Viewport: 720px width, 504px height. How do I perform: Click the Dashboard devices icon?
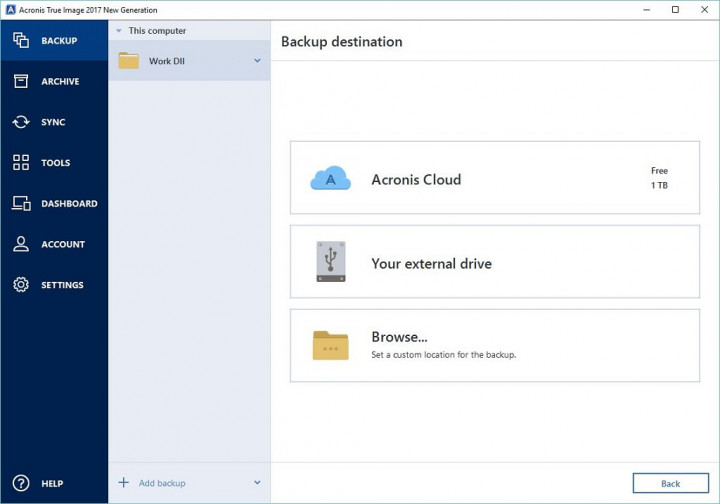pos(21,203)
